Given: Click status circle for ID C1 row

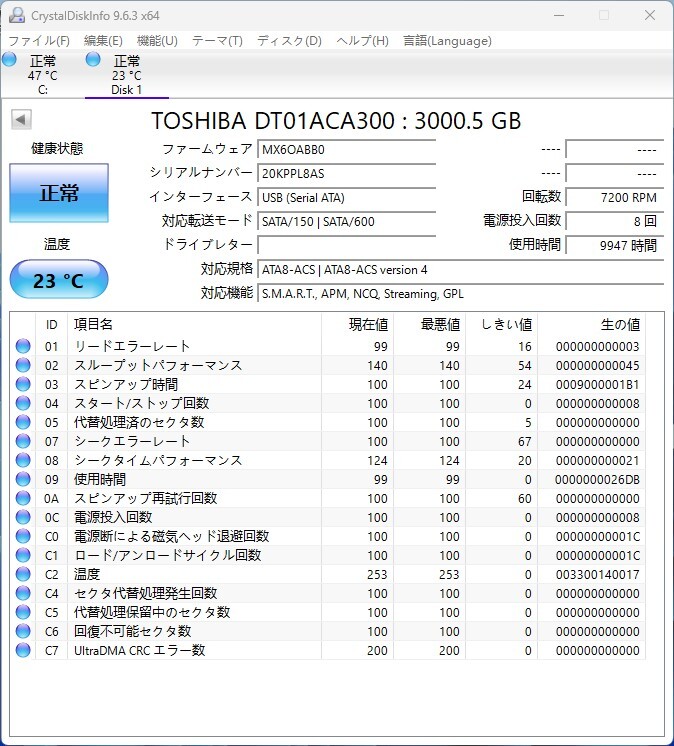Looking at the screenshot, I should [x=23, y=555].
